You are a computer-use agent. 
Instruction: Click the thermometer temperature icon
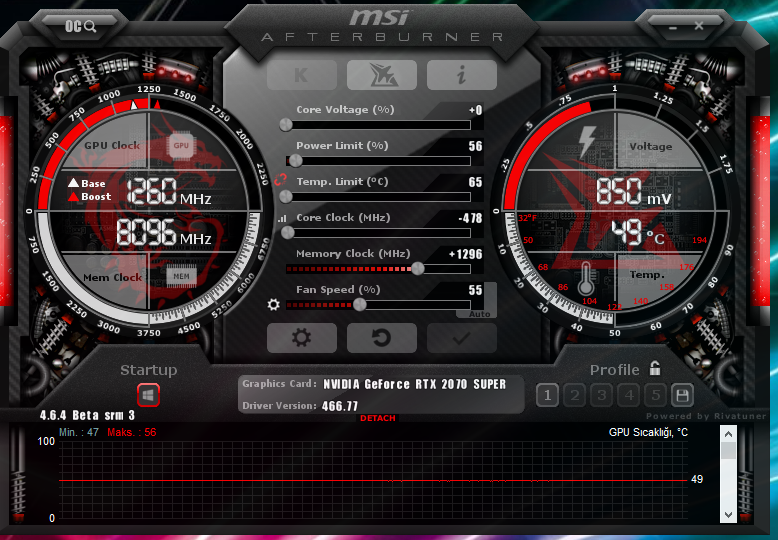point(586,277)
